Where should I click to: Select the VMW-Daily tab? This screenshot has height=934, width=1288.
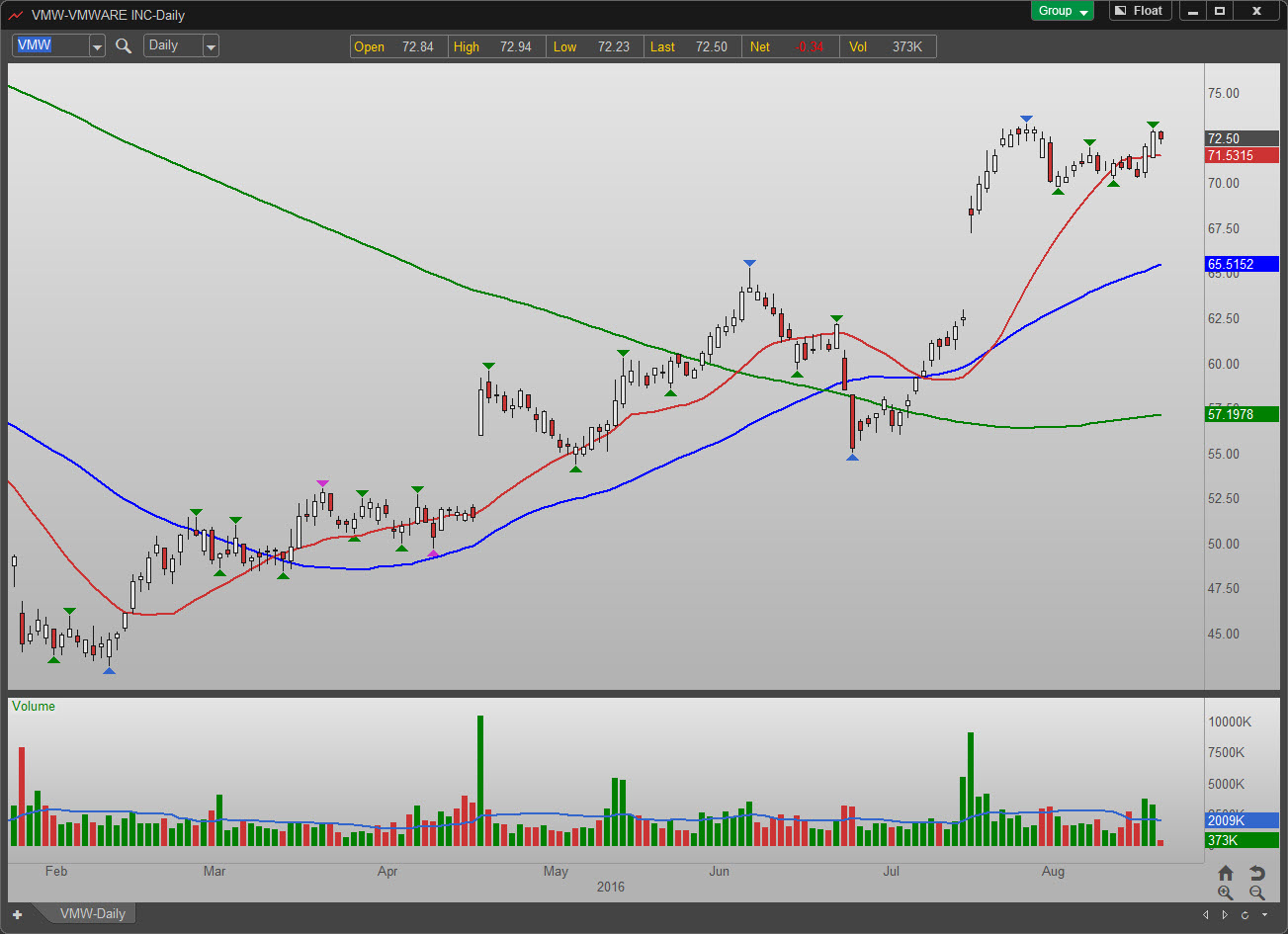click(x=92, y=913)
